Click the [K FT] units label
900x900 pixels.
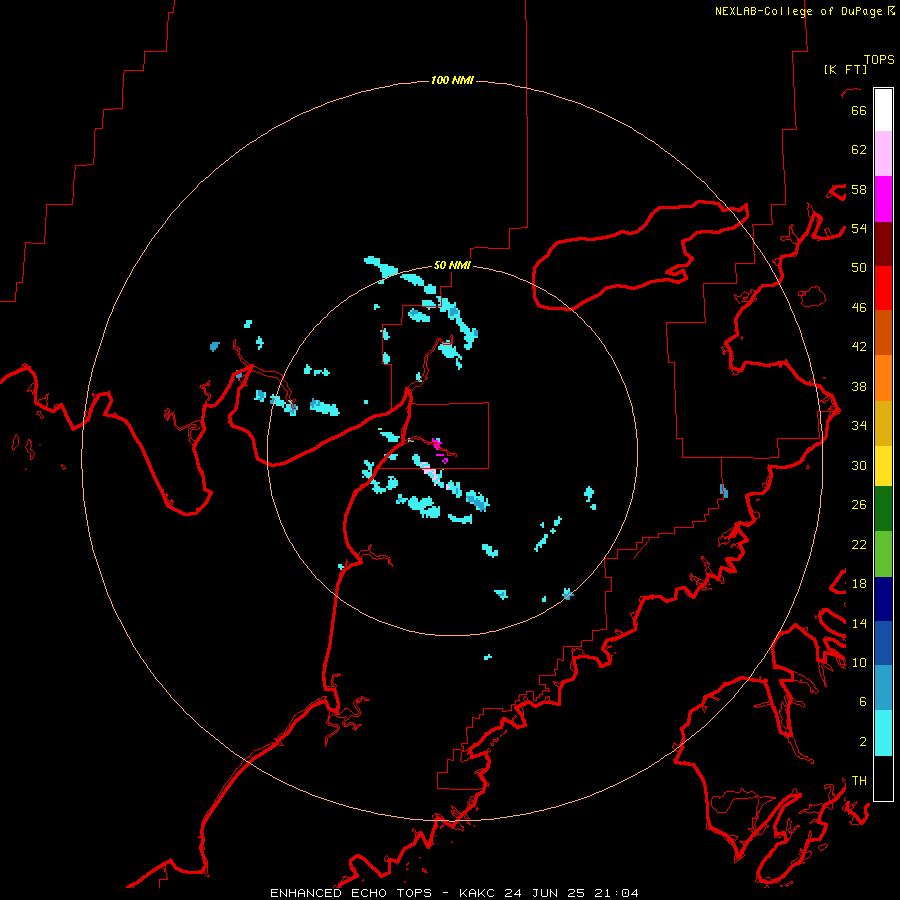point(845,69)
